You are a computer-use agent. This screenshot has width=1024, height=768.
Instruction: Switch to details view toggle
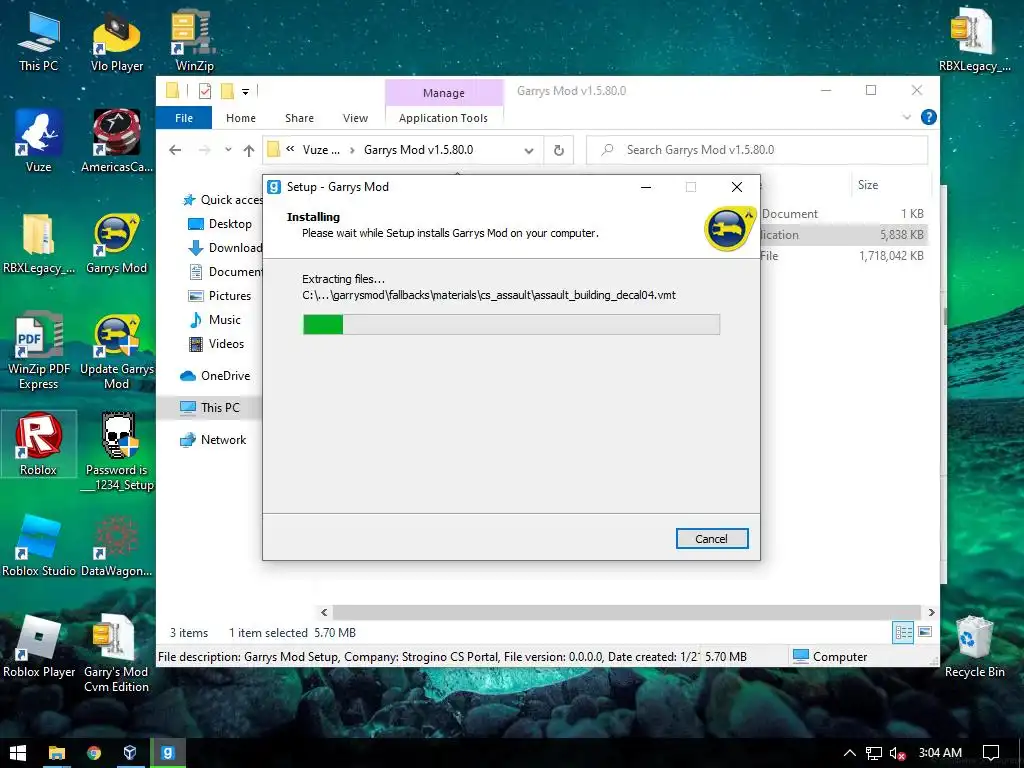904,632
